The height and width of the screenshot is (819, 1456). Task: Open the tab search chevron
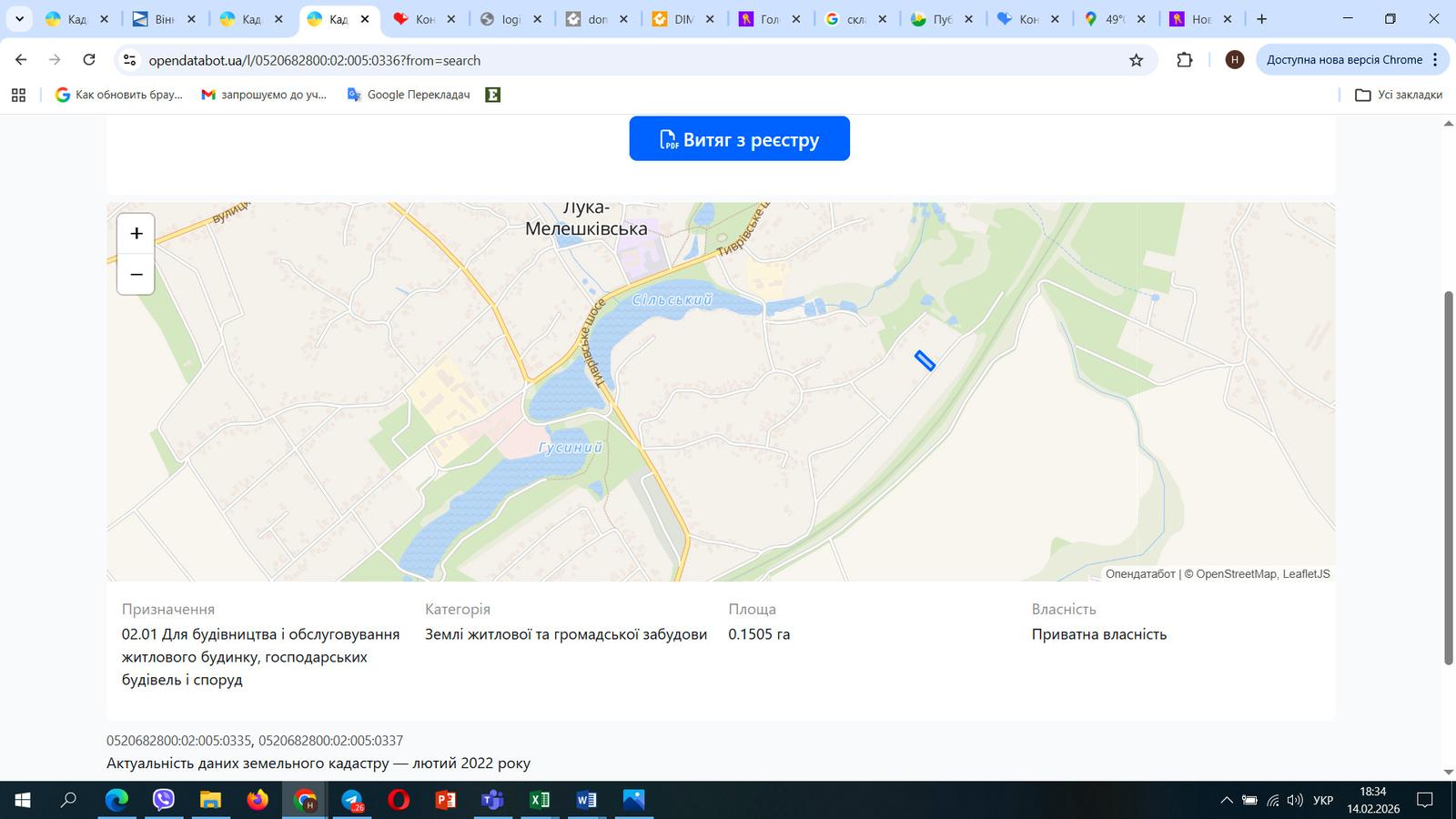point(20,18)
